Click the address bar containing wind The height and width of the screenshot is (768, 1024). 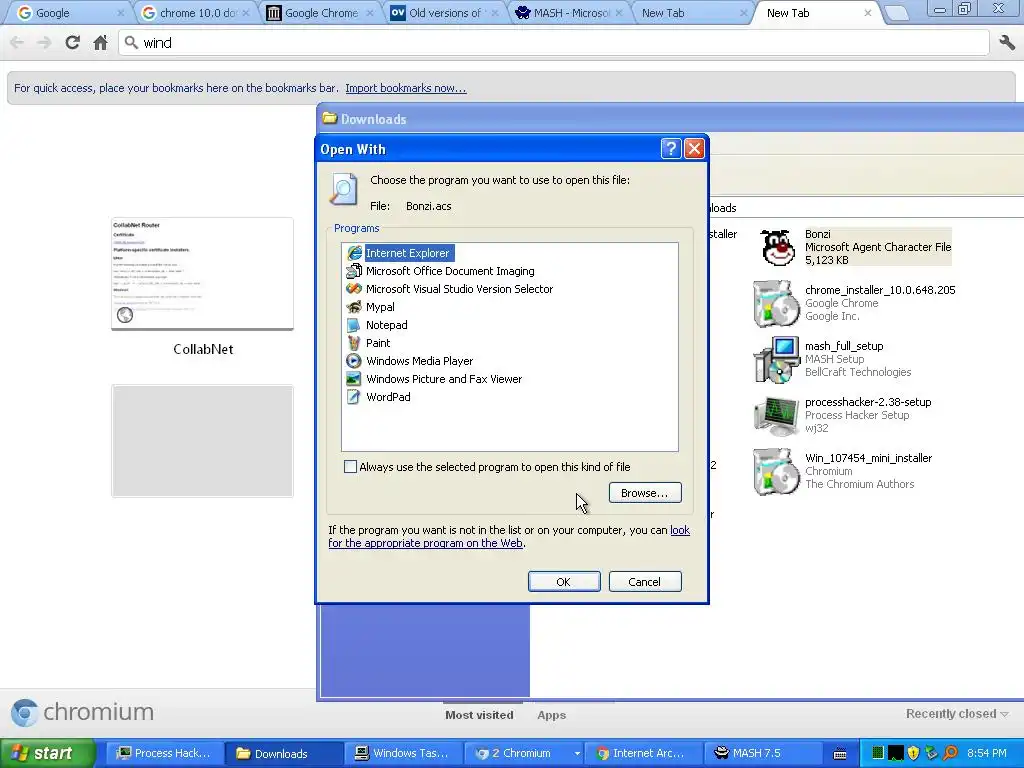coord(554,42)
